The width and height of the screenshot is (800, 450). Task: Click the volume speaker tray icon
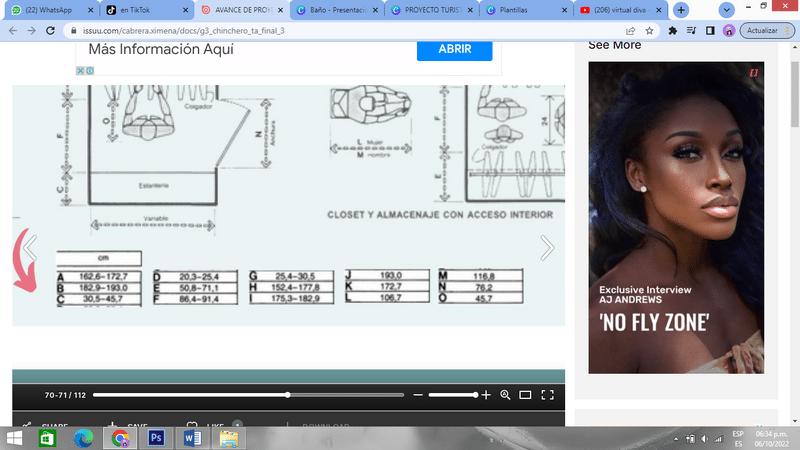point(704,439)
